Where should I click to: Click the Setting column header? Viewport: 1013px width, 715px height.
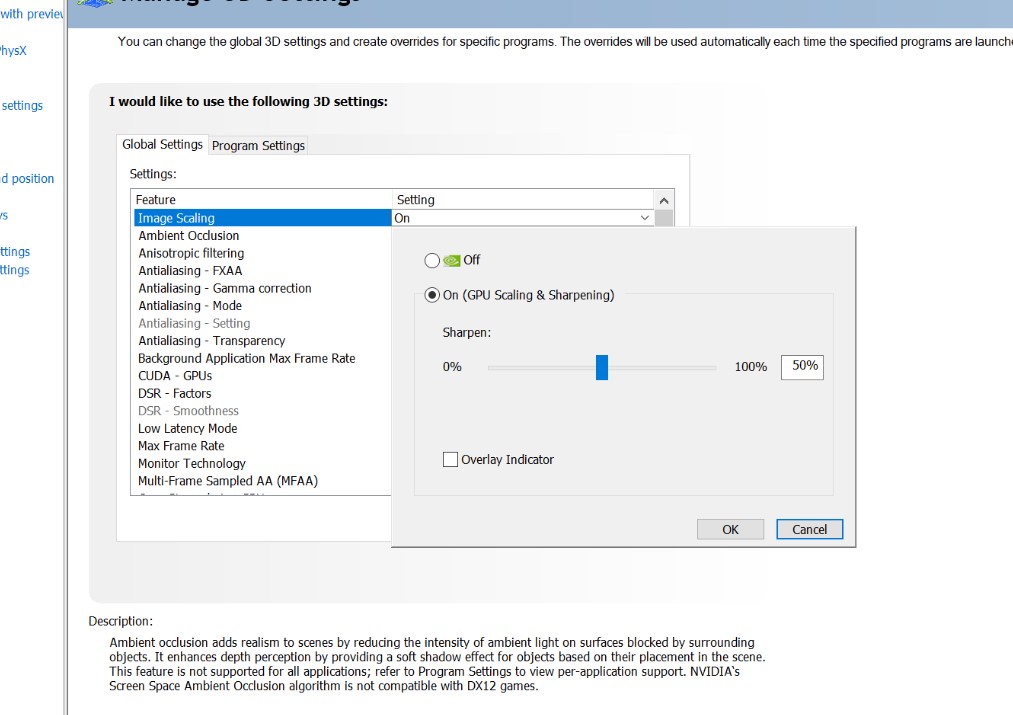coord(523,200)
